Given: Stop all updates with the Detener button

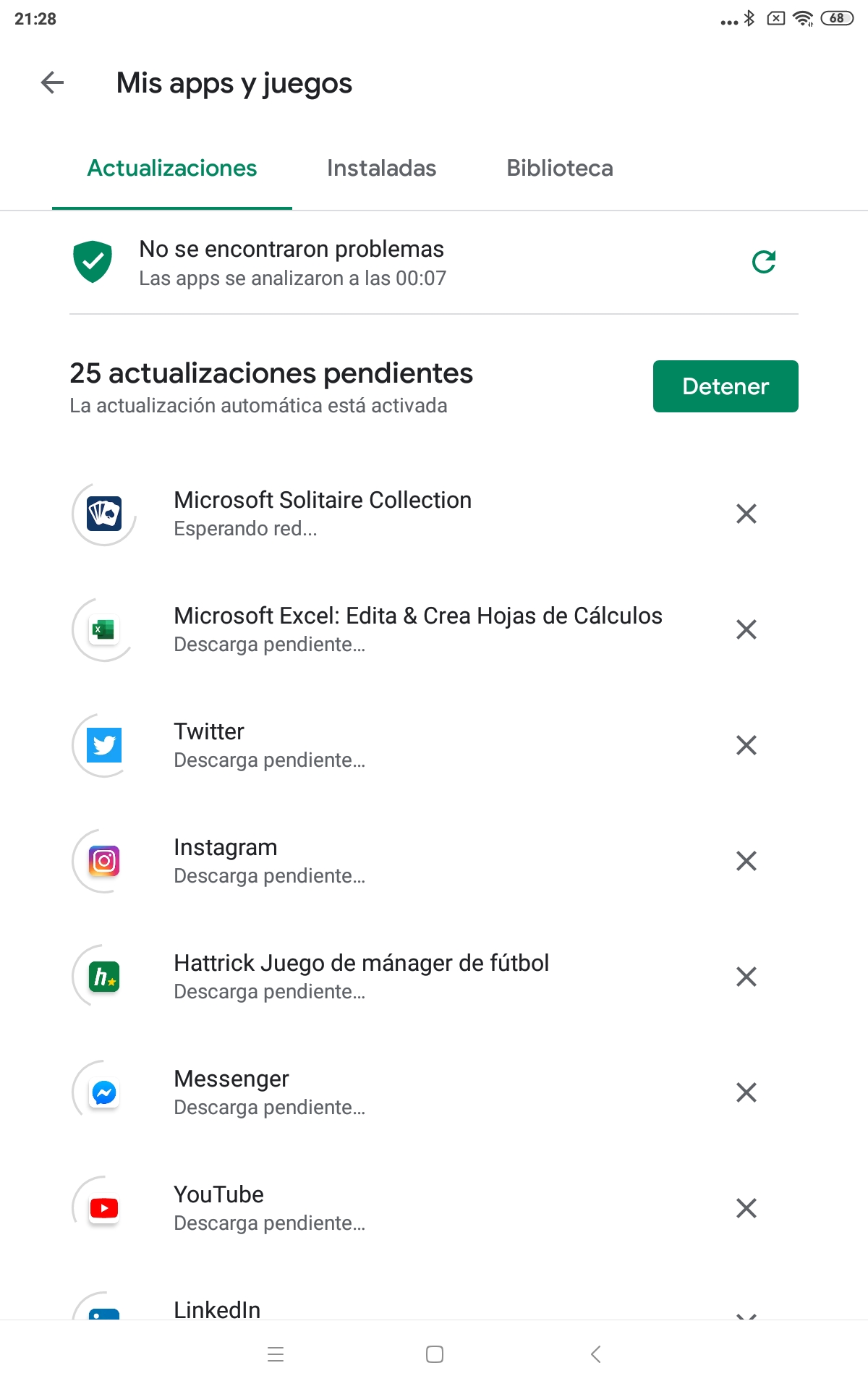Looking at the screenshot, I should click(x=726, y=386).
